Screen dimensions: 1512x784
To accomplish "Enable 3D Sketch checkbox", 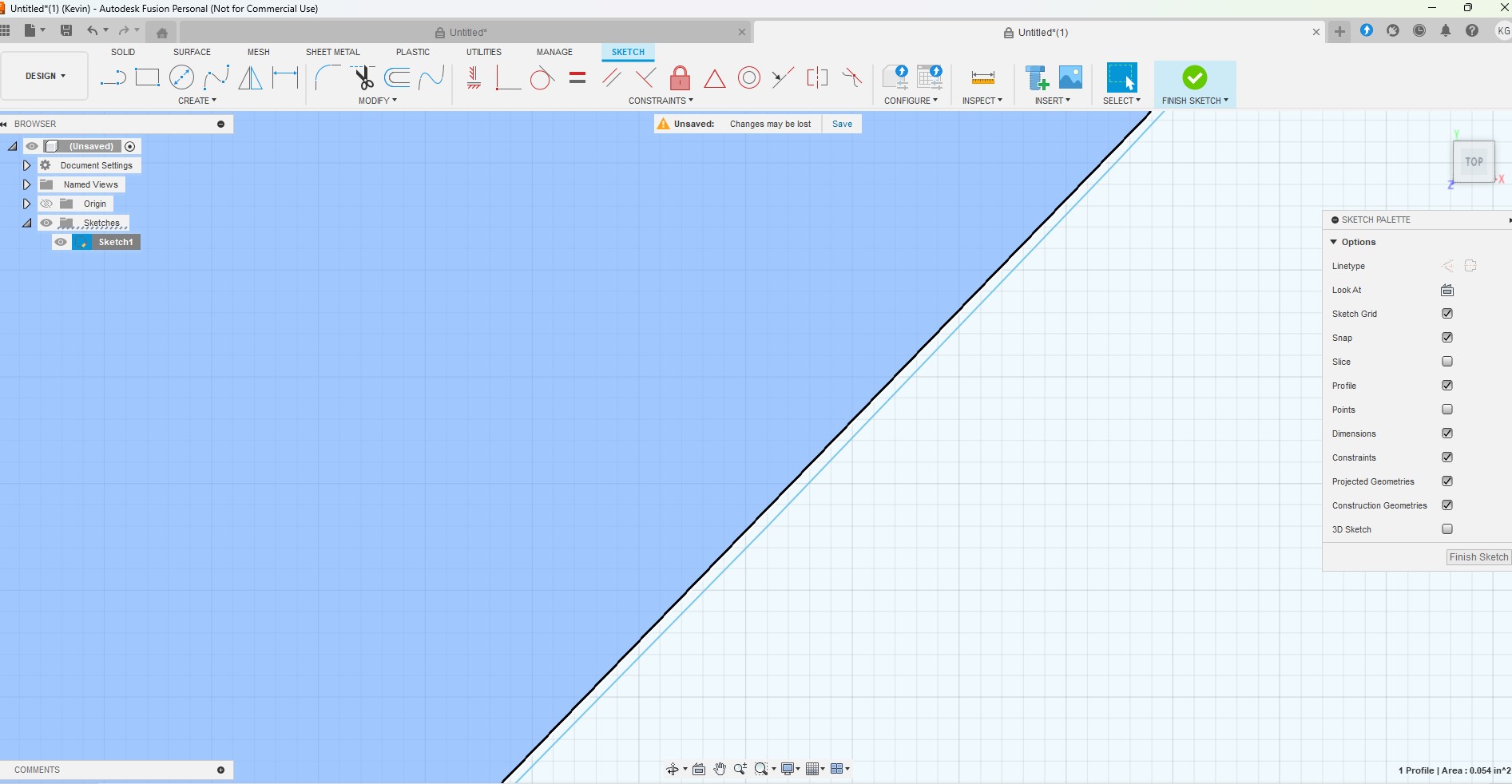I will pos(1447,529).
